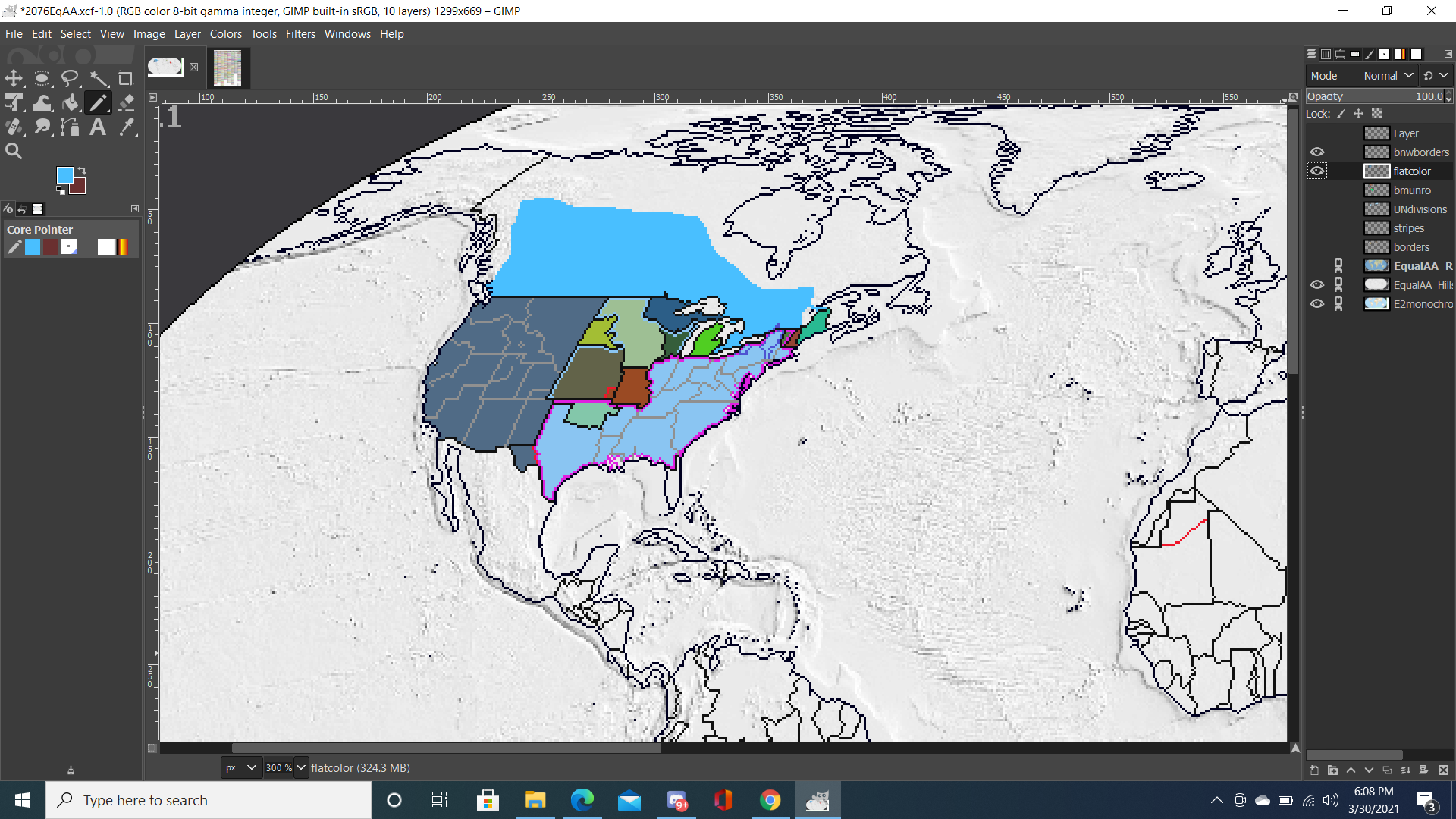
Task: Open the px unit dropdown
Action: [241, 767]
